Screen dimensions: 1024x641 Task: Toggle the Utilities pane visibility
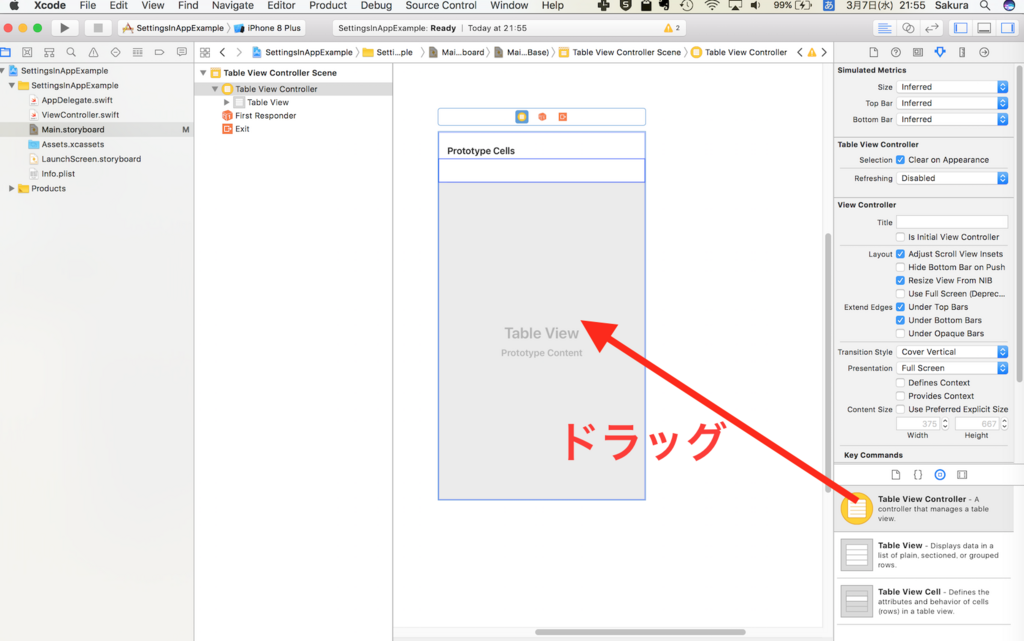[1008, 28]
